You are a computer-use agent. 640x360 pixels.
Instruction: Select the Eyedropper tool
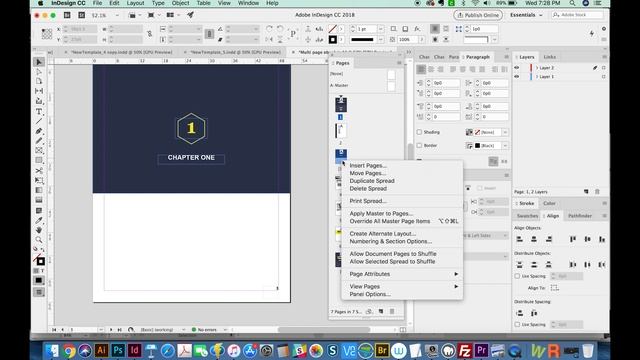point(39,220)
